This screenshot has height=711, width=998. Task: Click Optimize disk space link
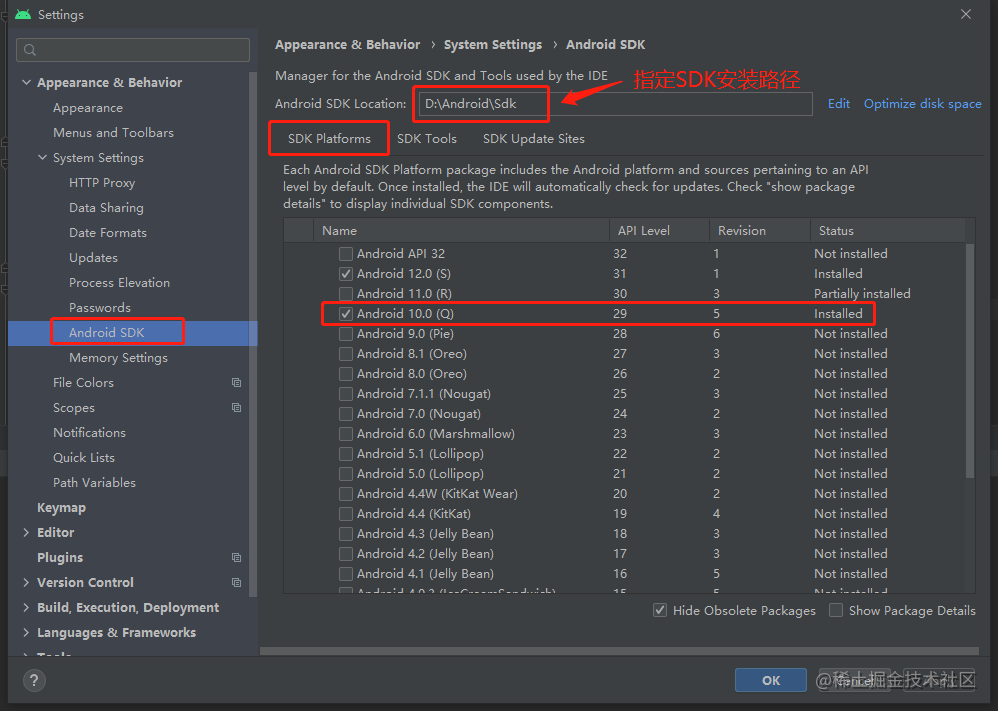coord(922,104)
